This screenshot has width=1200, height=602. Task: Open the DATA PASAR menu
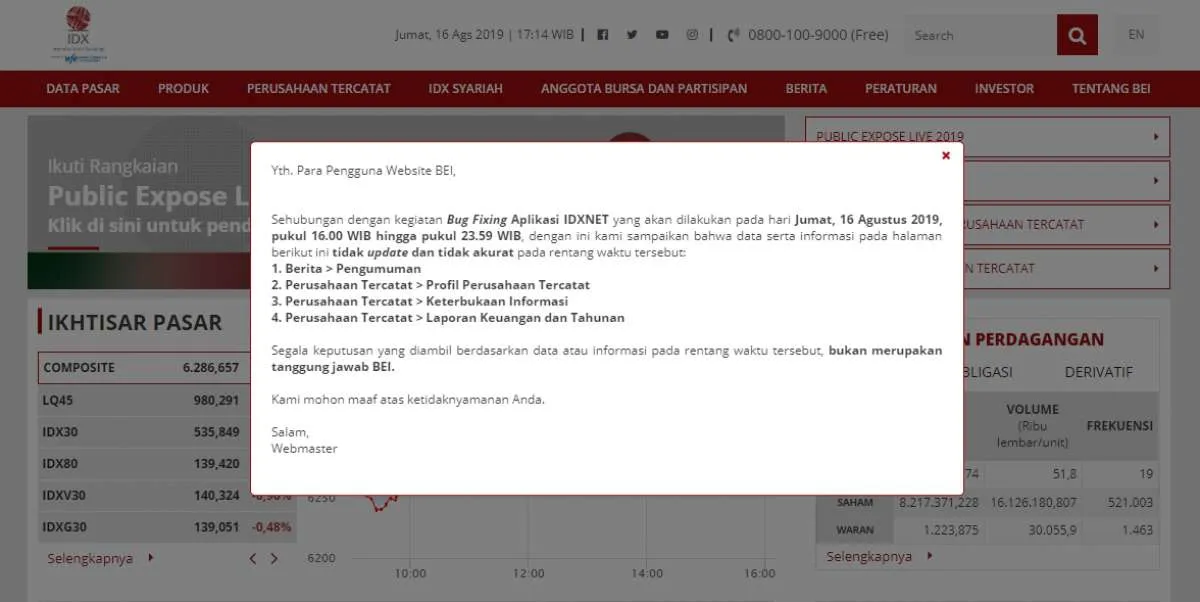(82, 88)
